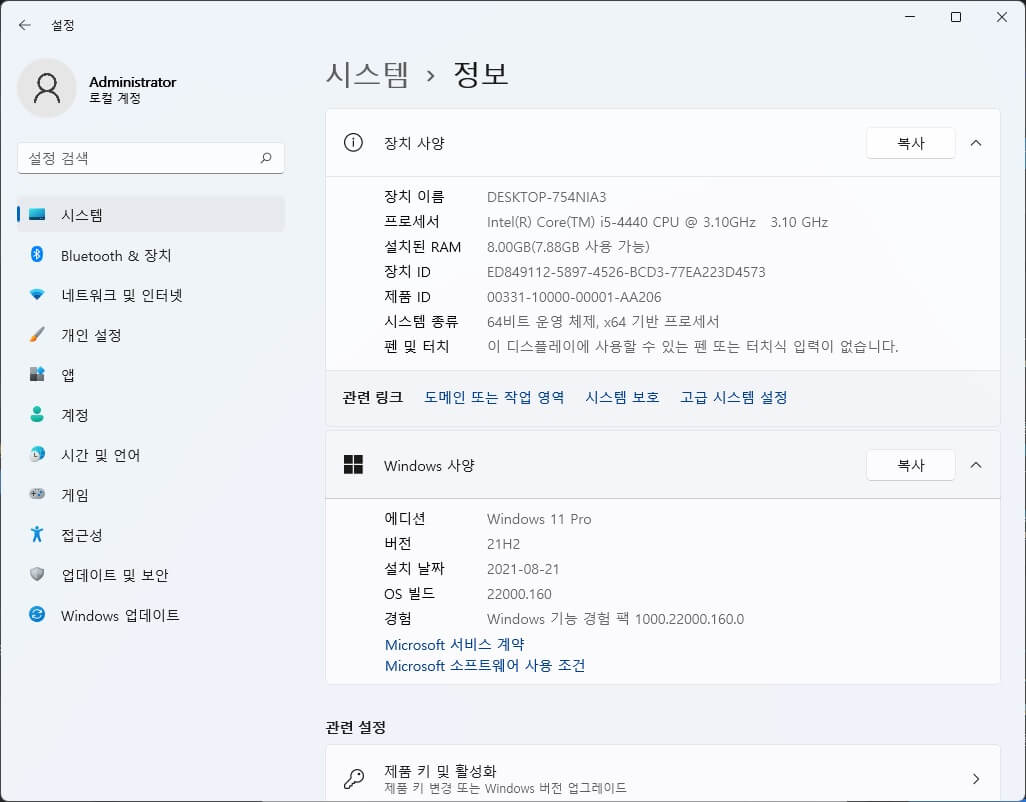Collapse the Windows 사양 section chevron
This screenshot has width=1026, height=802.
[x=976, y=464]
